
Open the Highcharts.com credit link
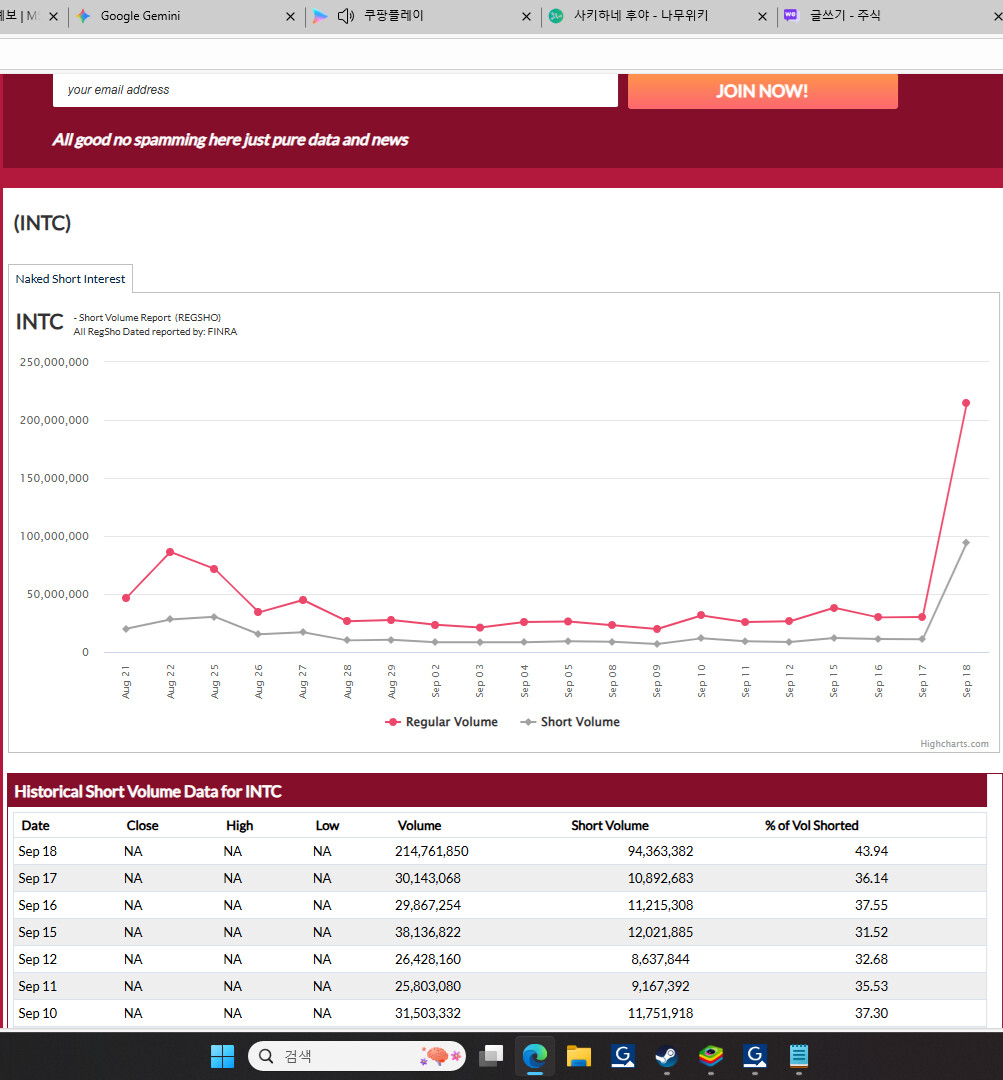(954, 744)
